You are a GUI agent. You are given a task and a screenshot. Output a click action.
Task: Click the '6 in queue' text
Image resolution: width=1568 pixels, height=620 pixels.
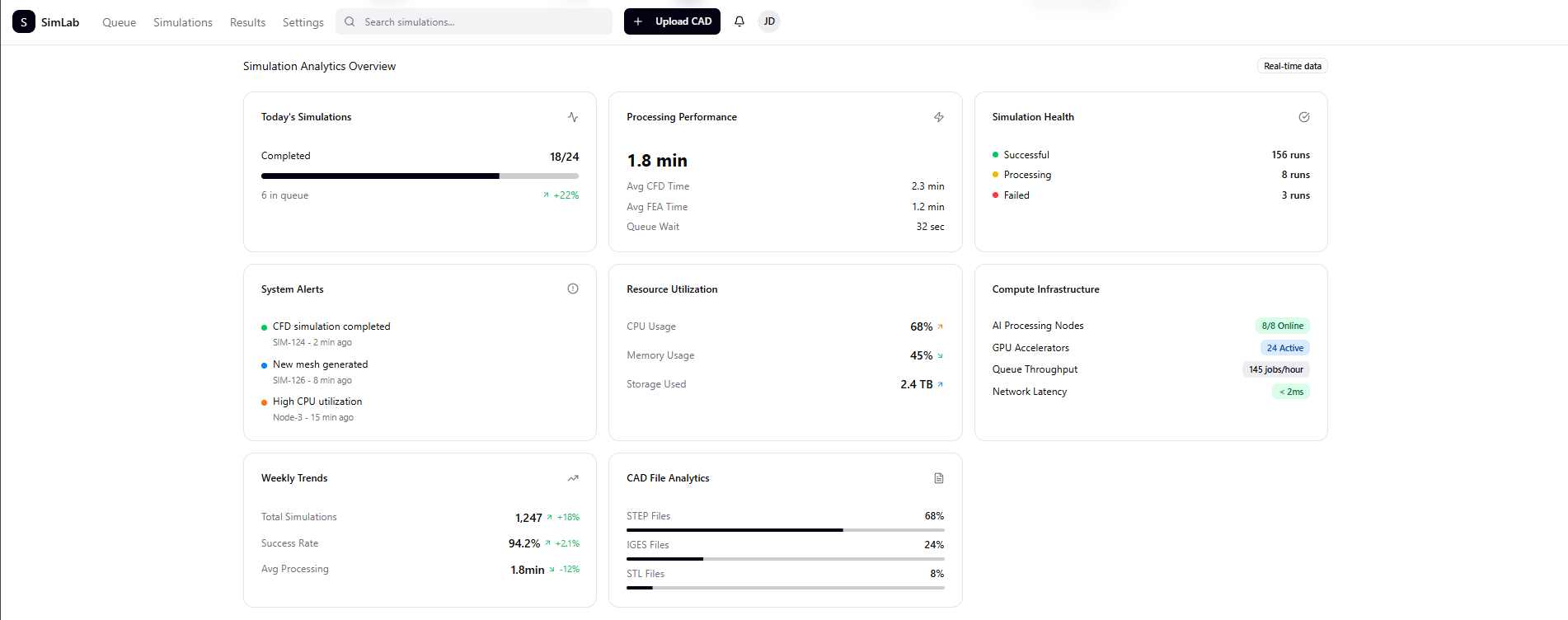pos(284,195)
